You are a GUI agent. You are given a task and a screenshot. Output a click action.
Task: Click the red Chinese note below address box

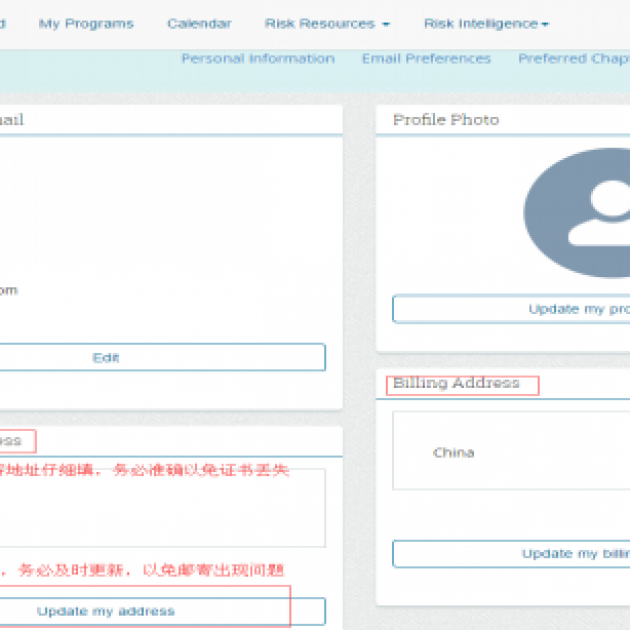145,569
